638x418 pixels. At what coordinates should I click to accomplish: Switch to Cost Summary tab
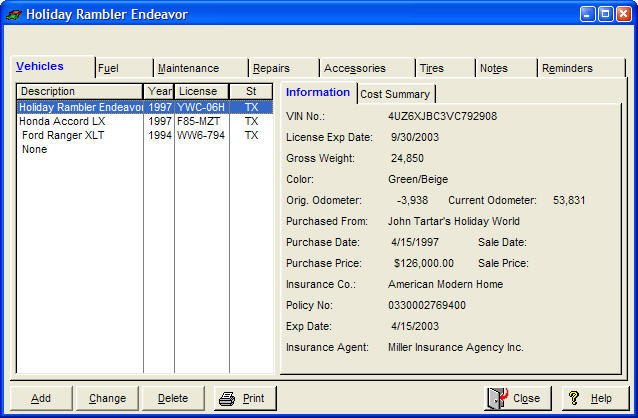pyautogui.click(x=395, y=94)
